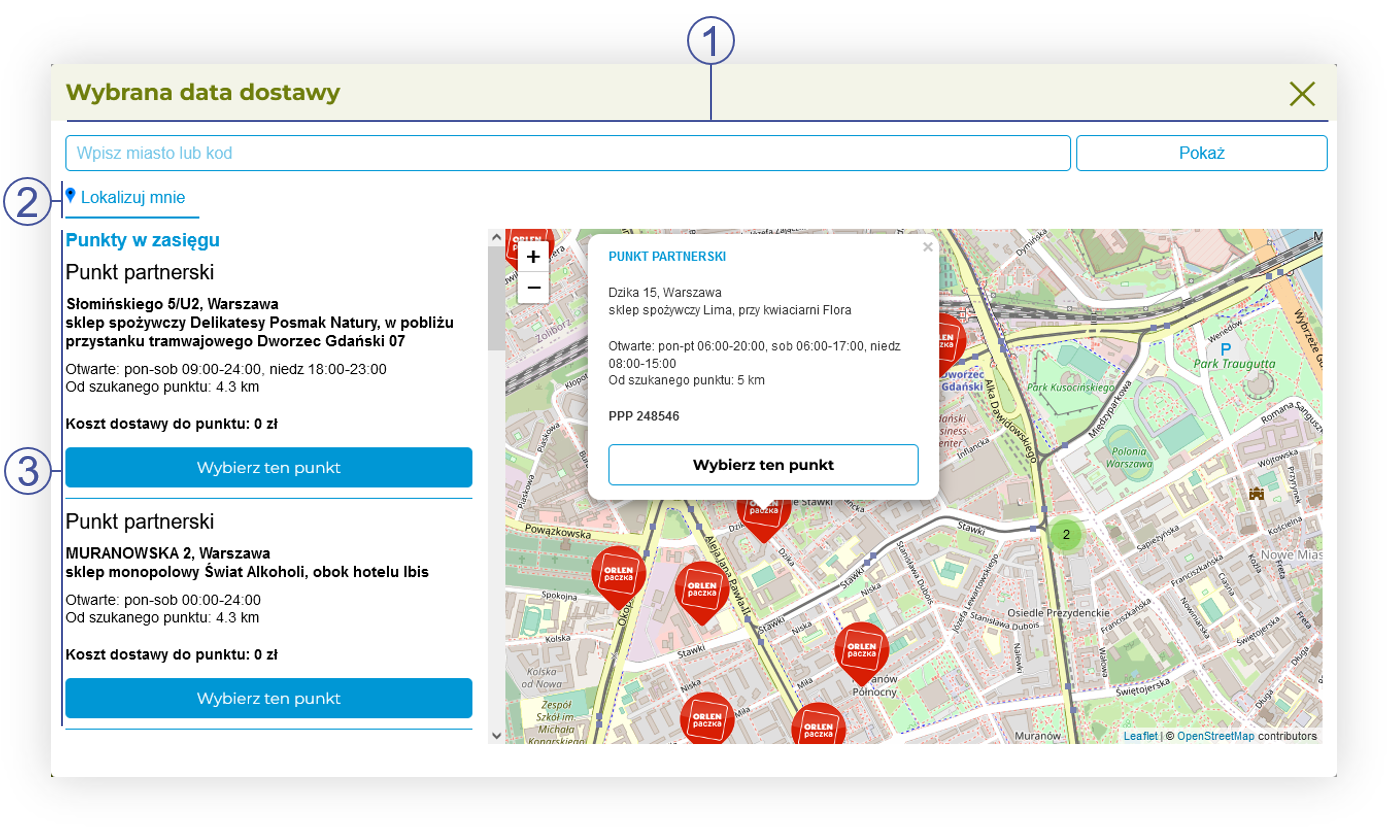
Task: Click the PUNKT PARTNERSKI popup title
Action: pos(667,257)
